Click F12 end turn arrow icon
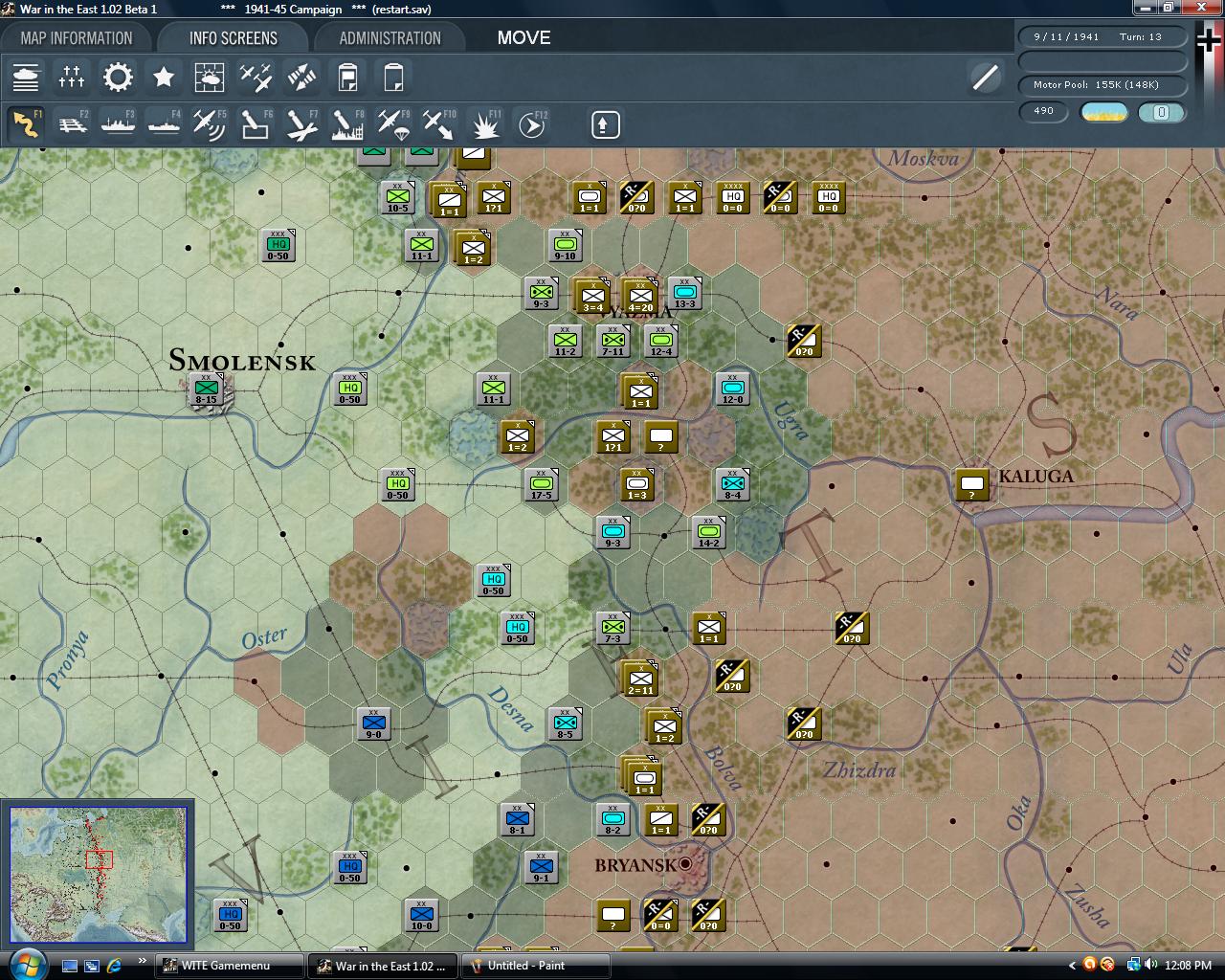This screenshot has height=980, width=1225. pos(531,124)
